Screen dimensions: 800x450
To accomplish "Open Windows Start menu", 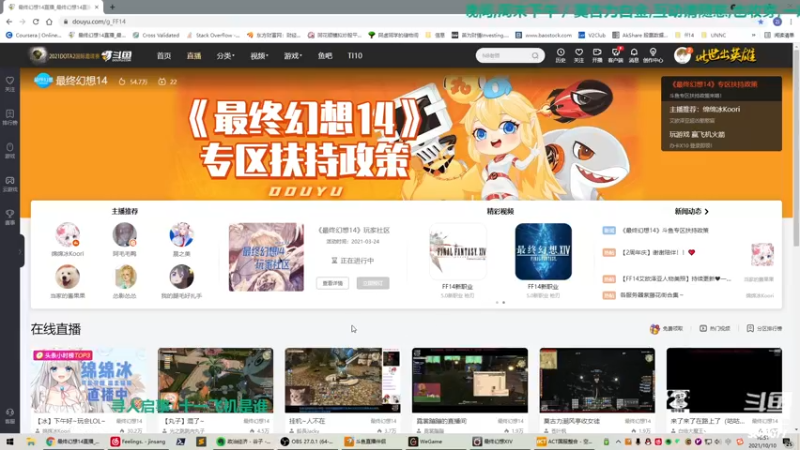I will coord(10,441).
